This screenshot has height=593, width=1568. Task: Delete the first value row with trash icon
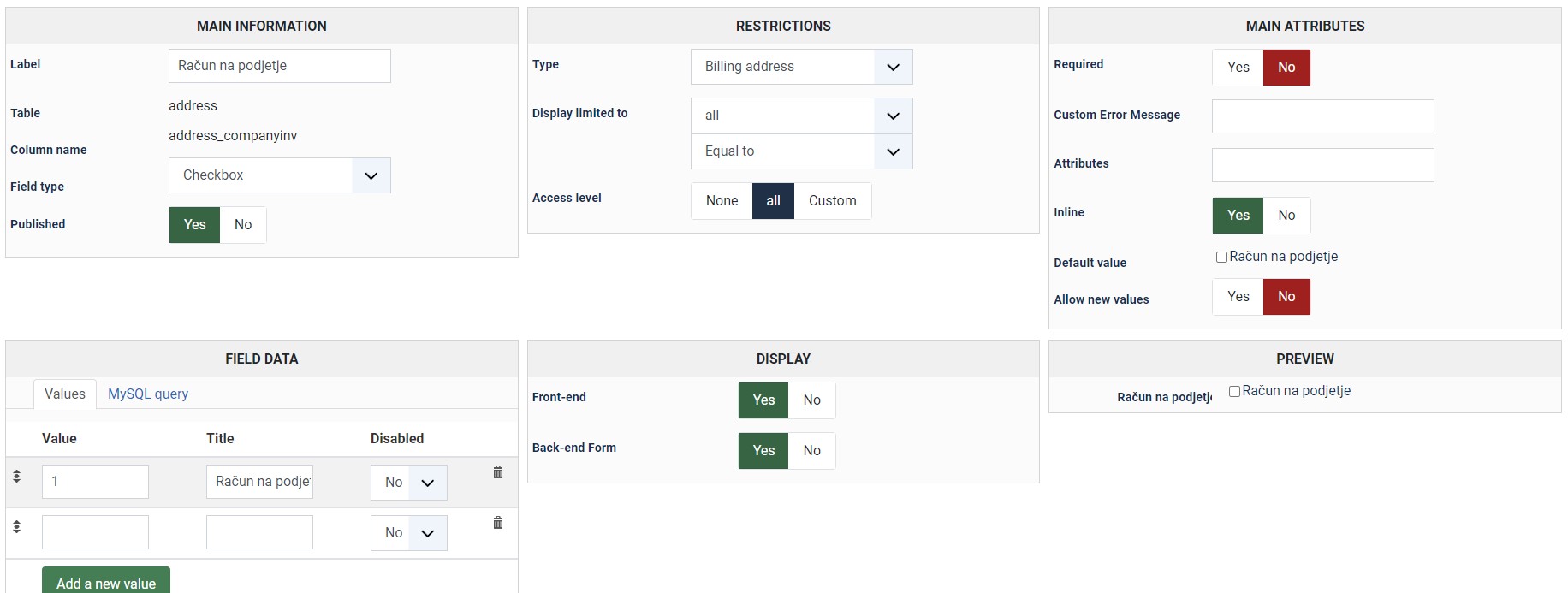498,472
